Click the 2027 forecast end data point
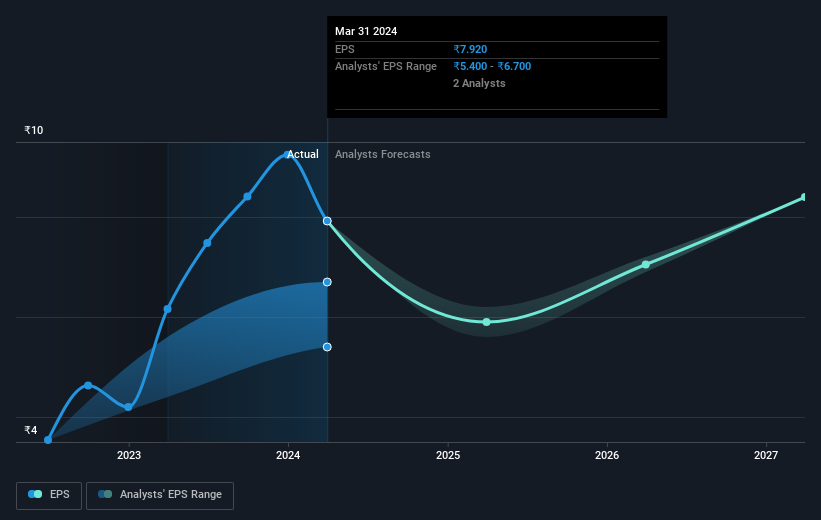This screenshot has height=520, width=821. 805,197
